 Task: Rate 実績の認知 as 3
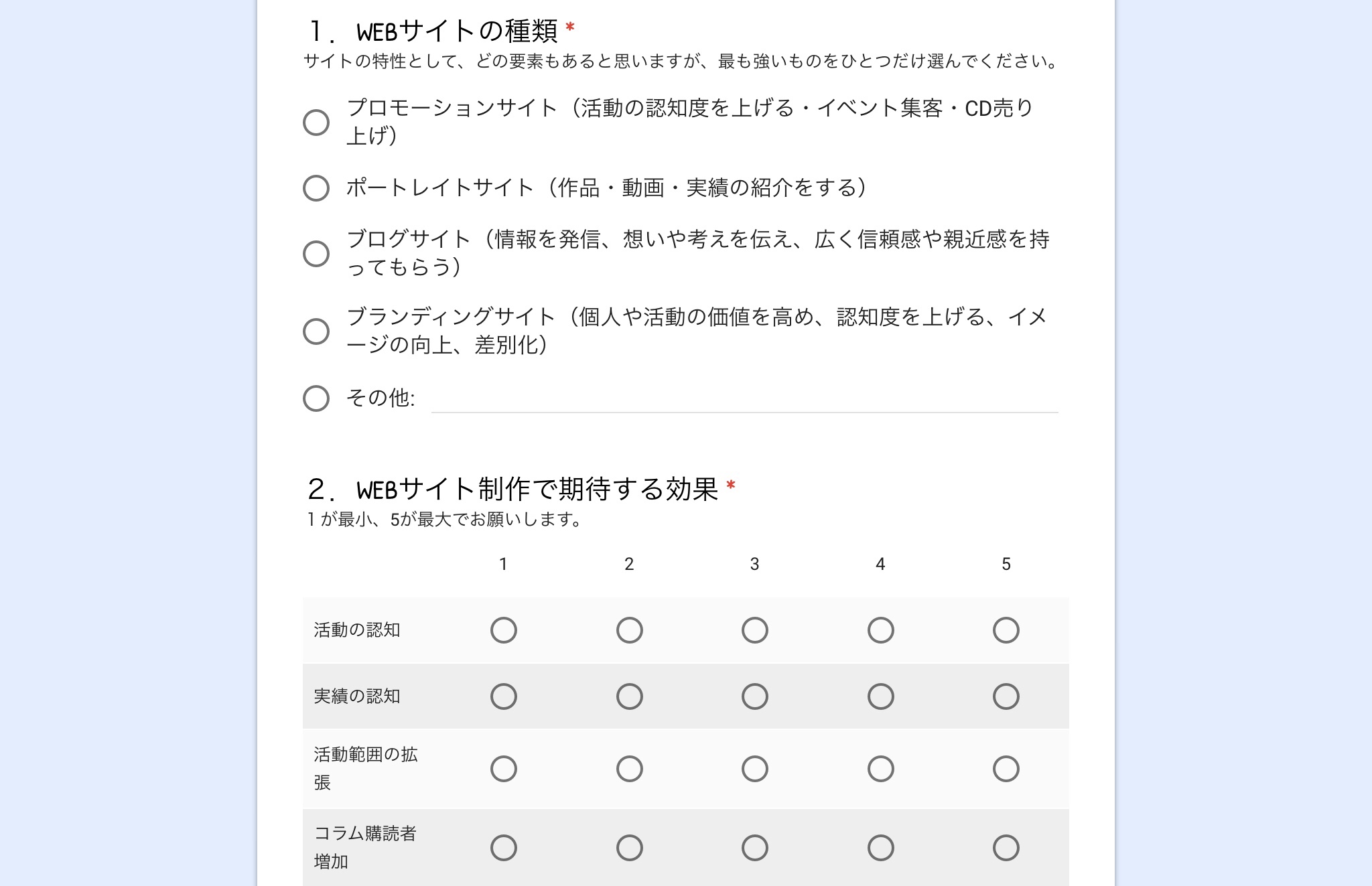755,696
